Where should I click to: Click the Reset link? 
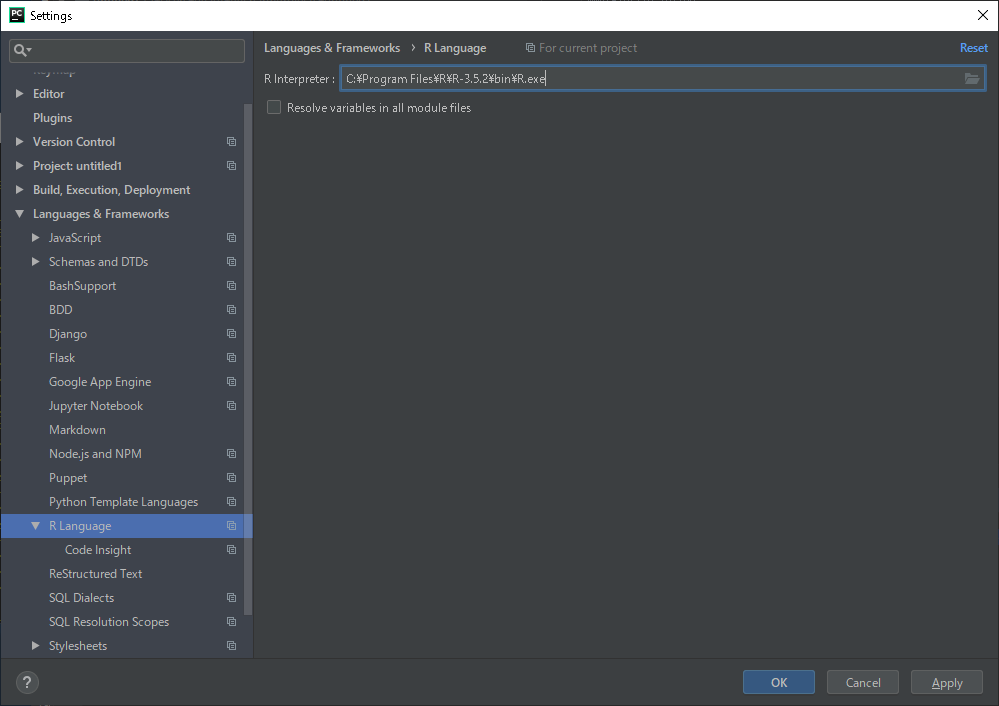(x=973, y=47)
